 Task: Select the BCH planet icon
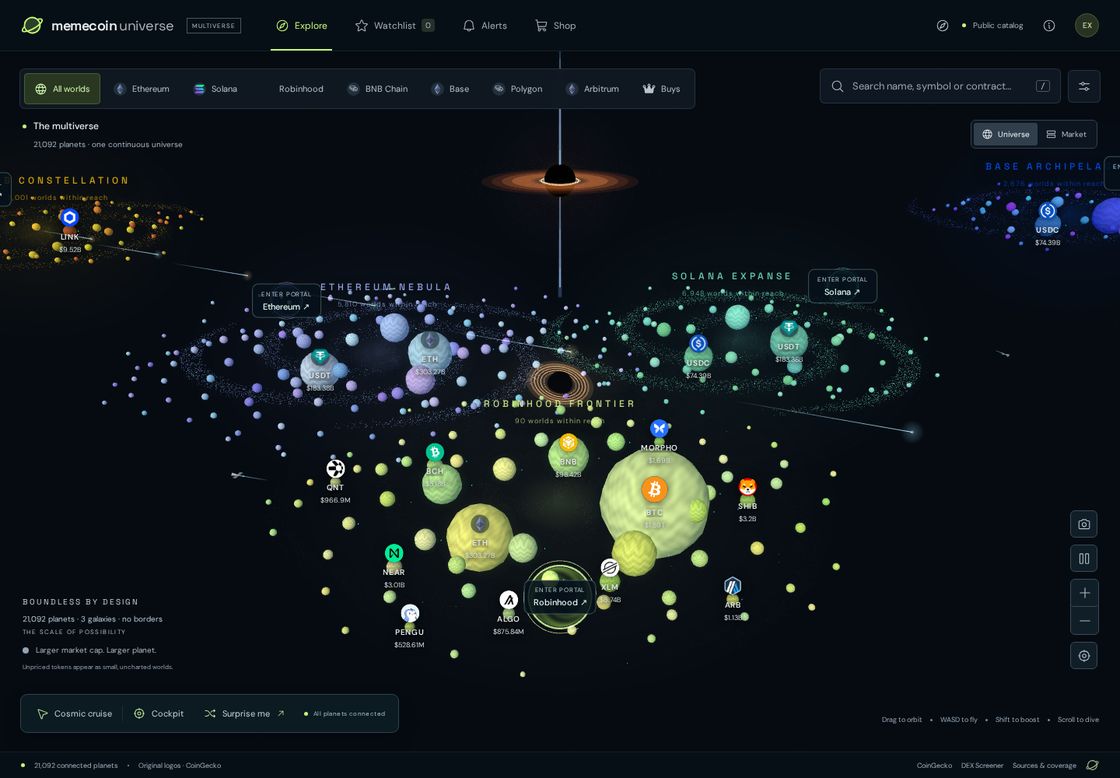[435, 452]
